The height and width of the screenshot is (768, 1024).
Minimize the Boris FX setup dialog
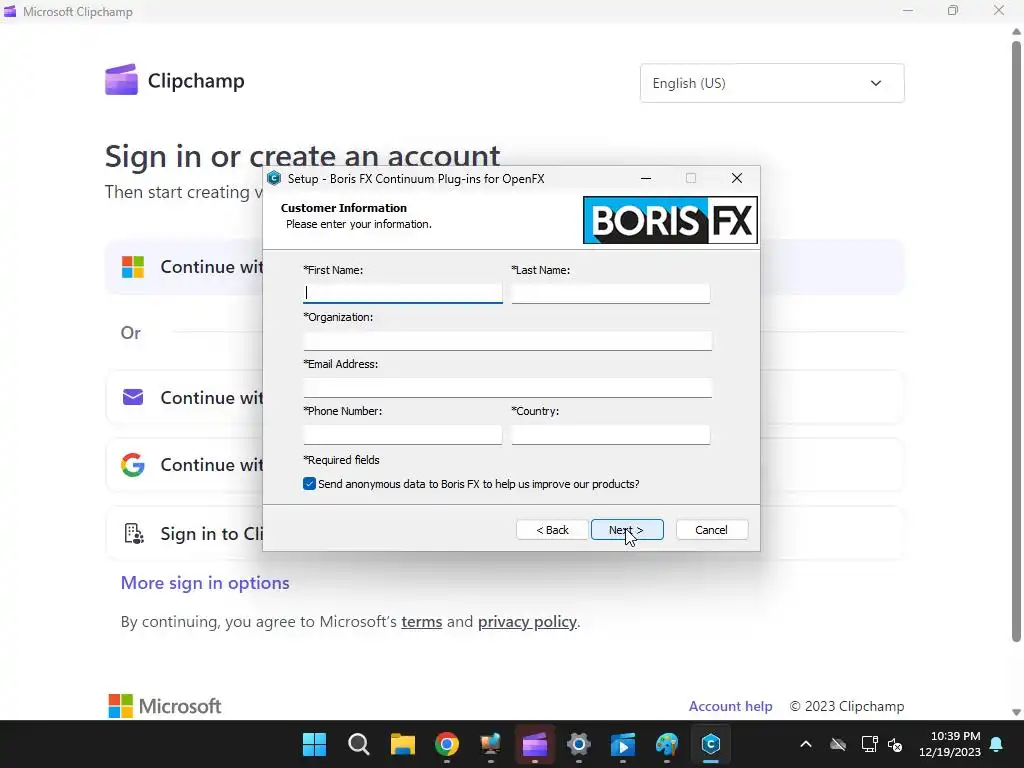pos(646,178)
